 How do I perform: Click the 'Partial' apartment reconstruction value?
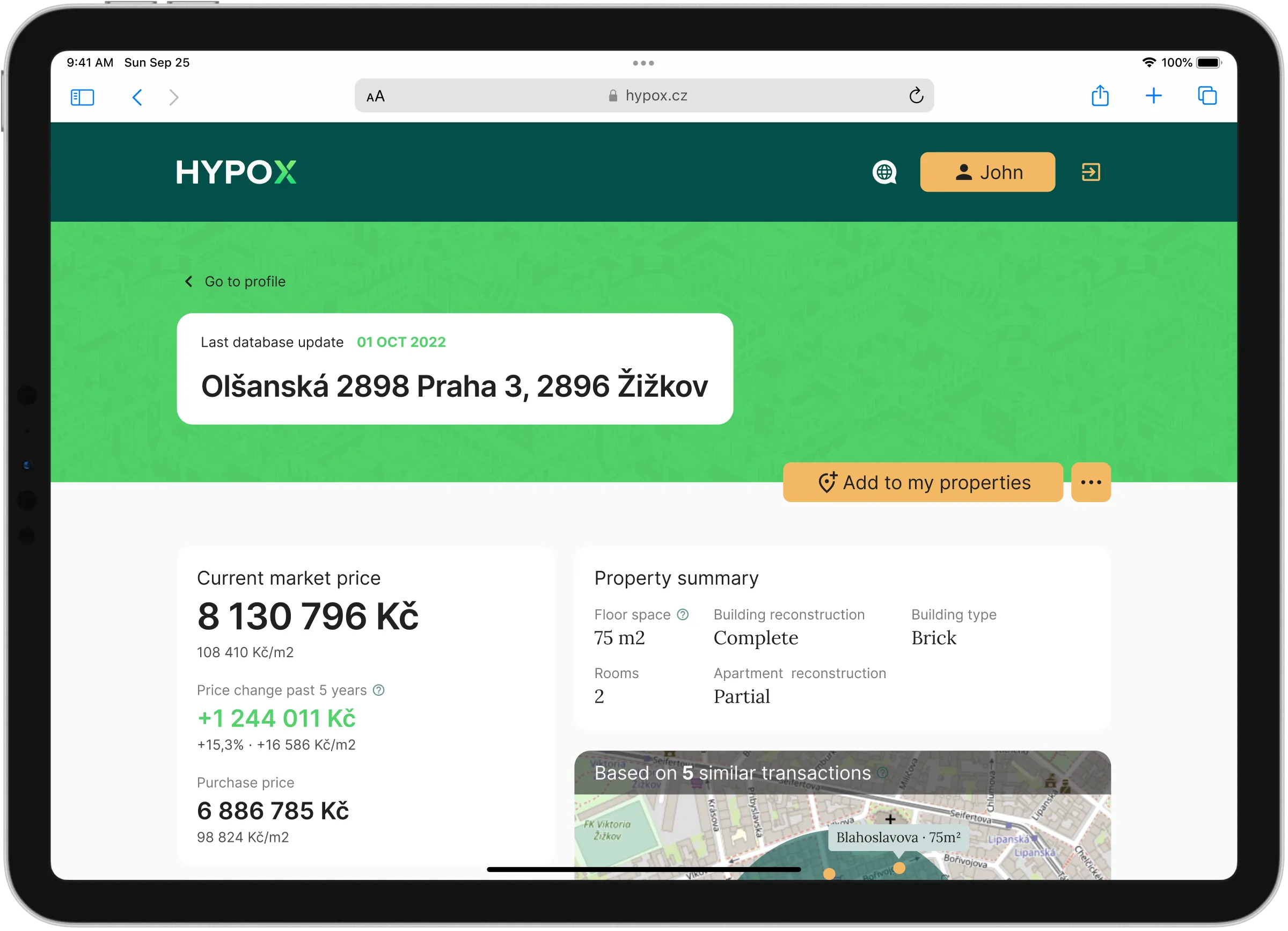tap(742, 697)
